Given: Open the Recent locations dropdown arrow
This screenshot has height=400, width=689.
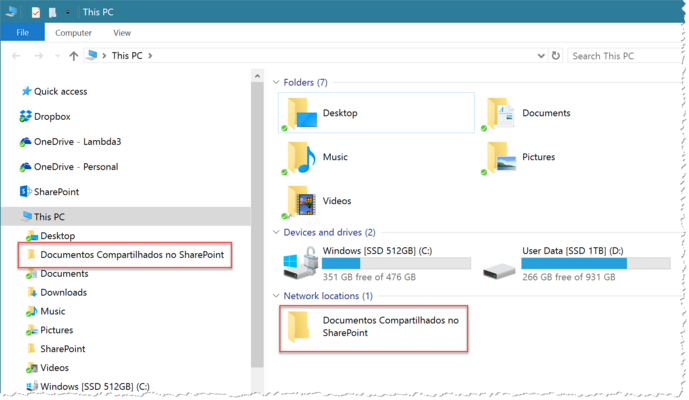Looking at the screenshot, I should 57,56.
